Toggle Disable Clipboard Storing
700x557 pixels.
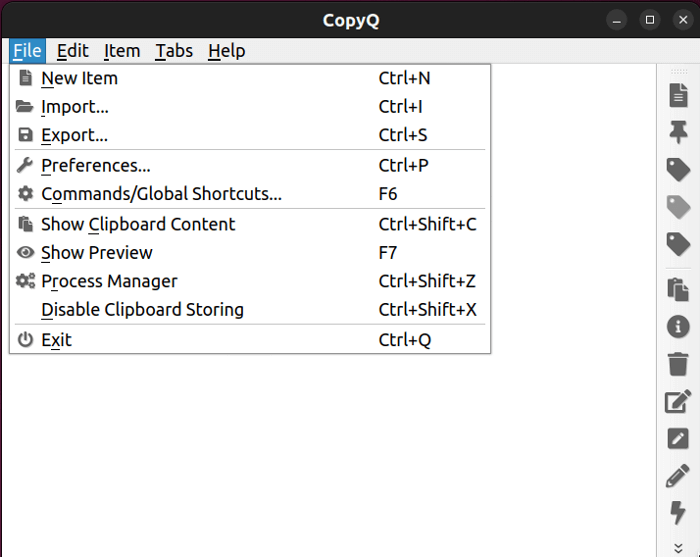pos(250,310)
